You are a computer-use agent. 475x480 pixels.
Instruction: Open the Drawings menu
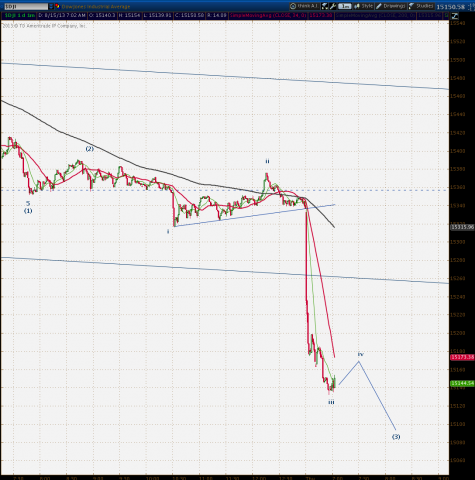(x=391, y=6)
